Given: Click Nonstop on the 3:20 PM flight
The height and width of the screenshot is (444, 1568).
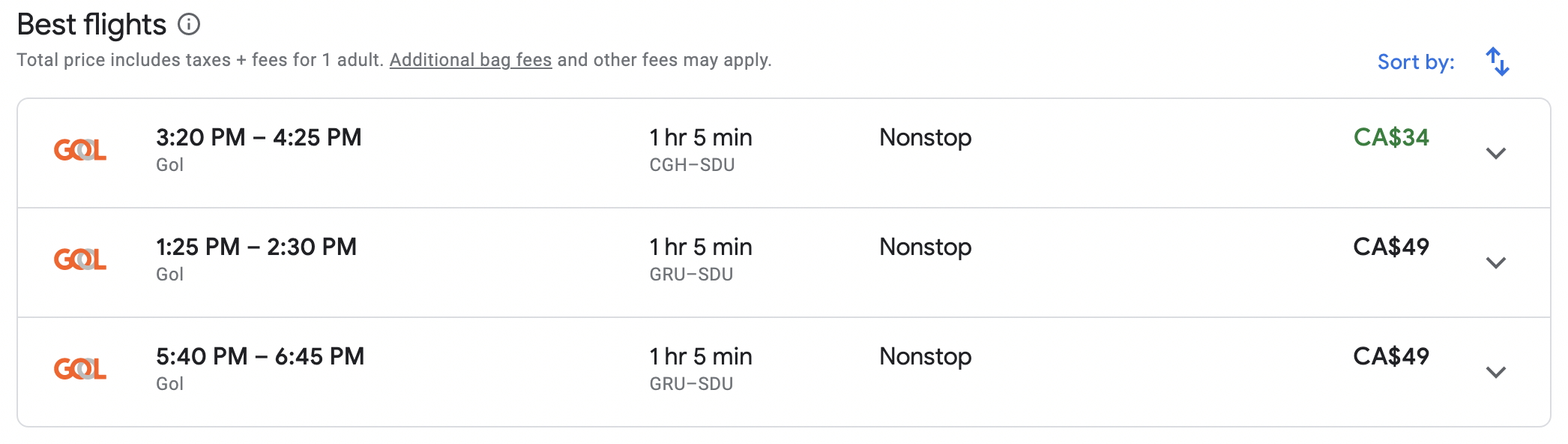Looking at the screenshot, I should pyautogui.click(x=925, y=137).
